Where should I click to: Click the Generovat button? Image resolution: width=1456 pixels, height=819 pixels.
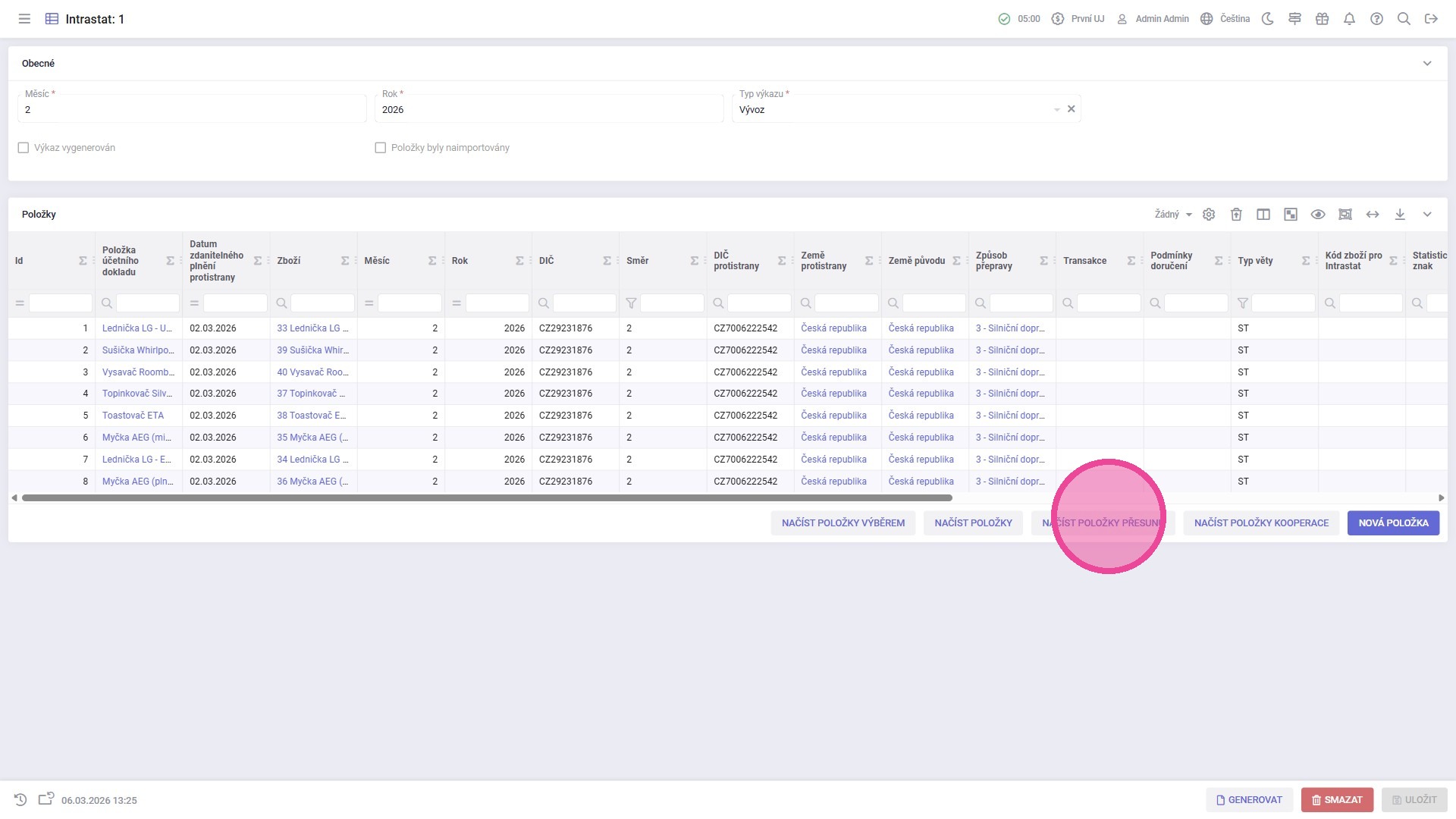click(x=1249, y=800)
